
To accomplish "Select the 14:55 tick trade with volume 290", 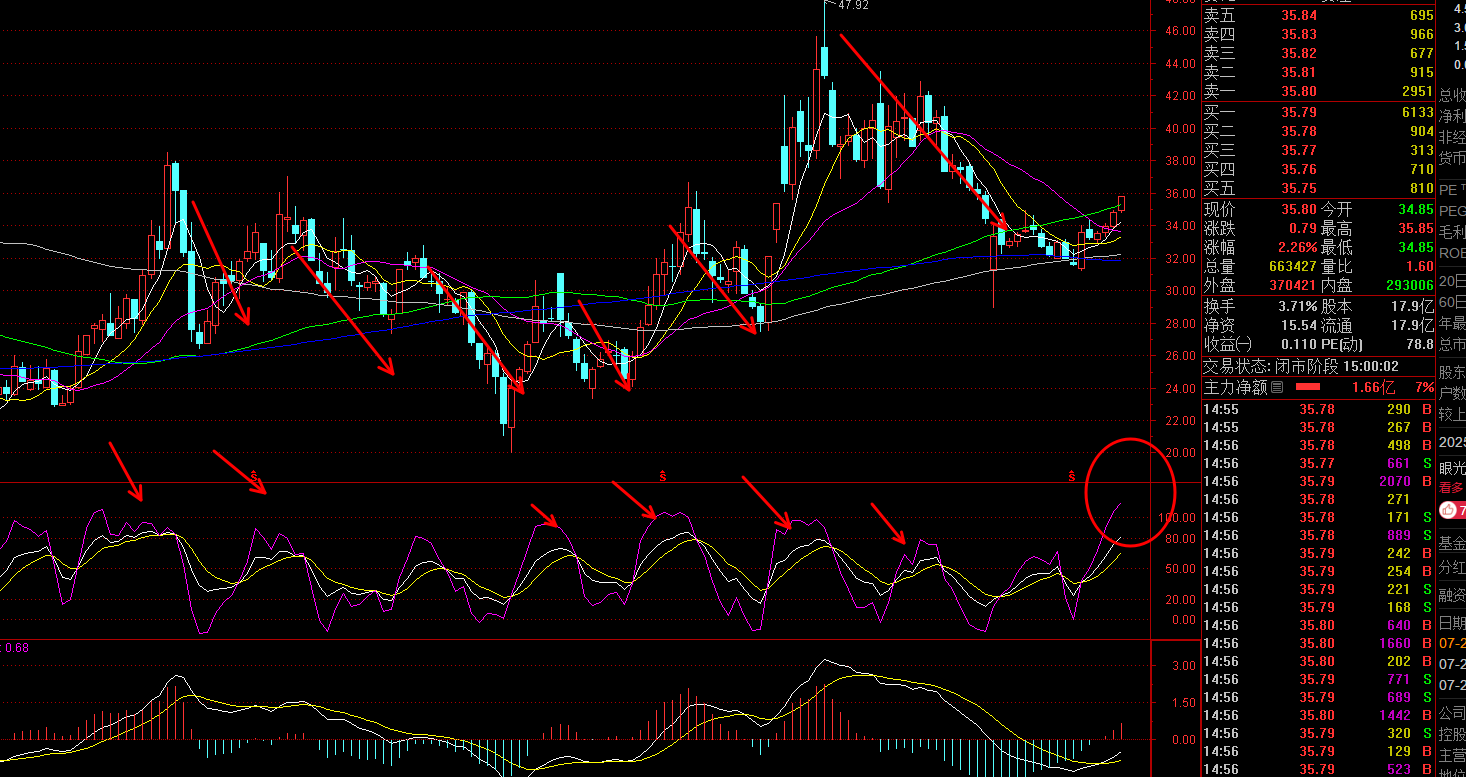I will 1318,409.
